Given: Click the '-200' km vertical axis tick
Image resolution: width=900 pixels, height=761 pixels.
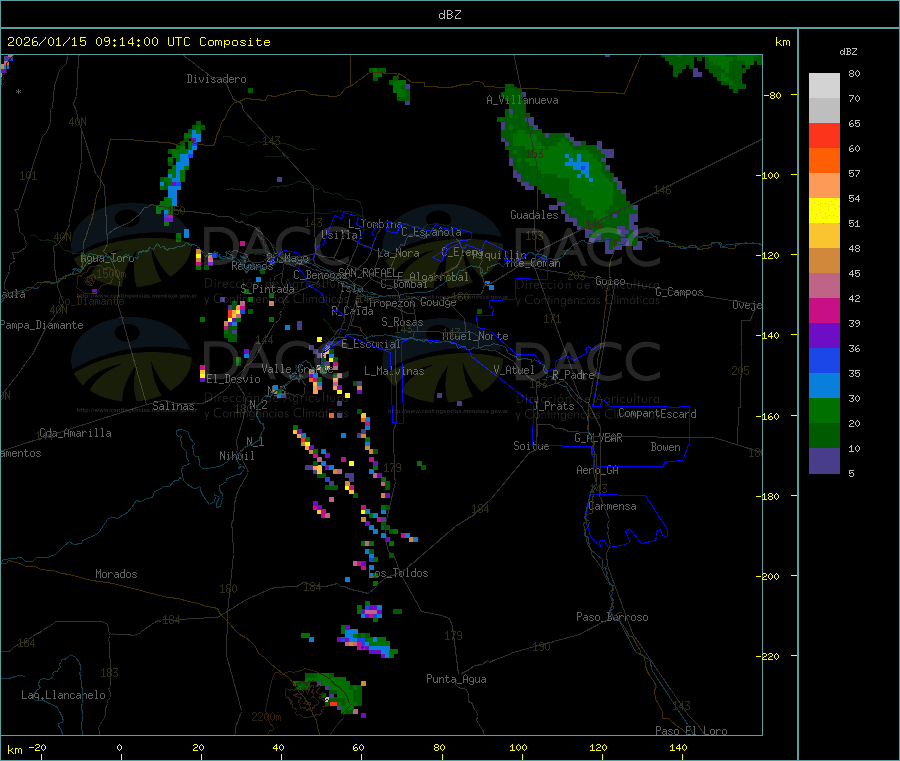Looking at the screenshot, I should point(770,577).
